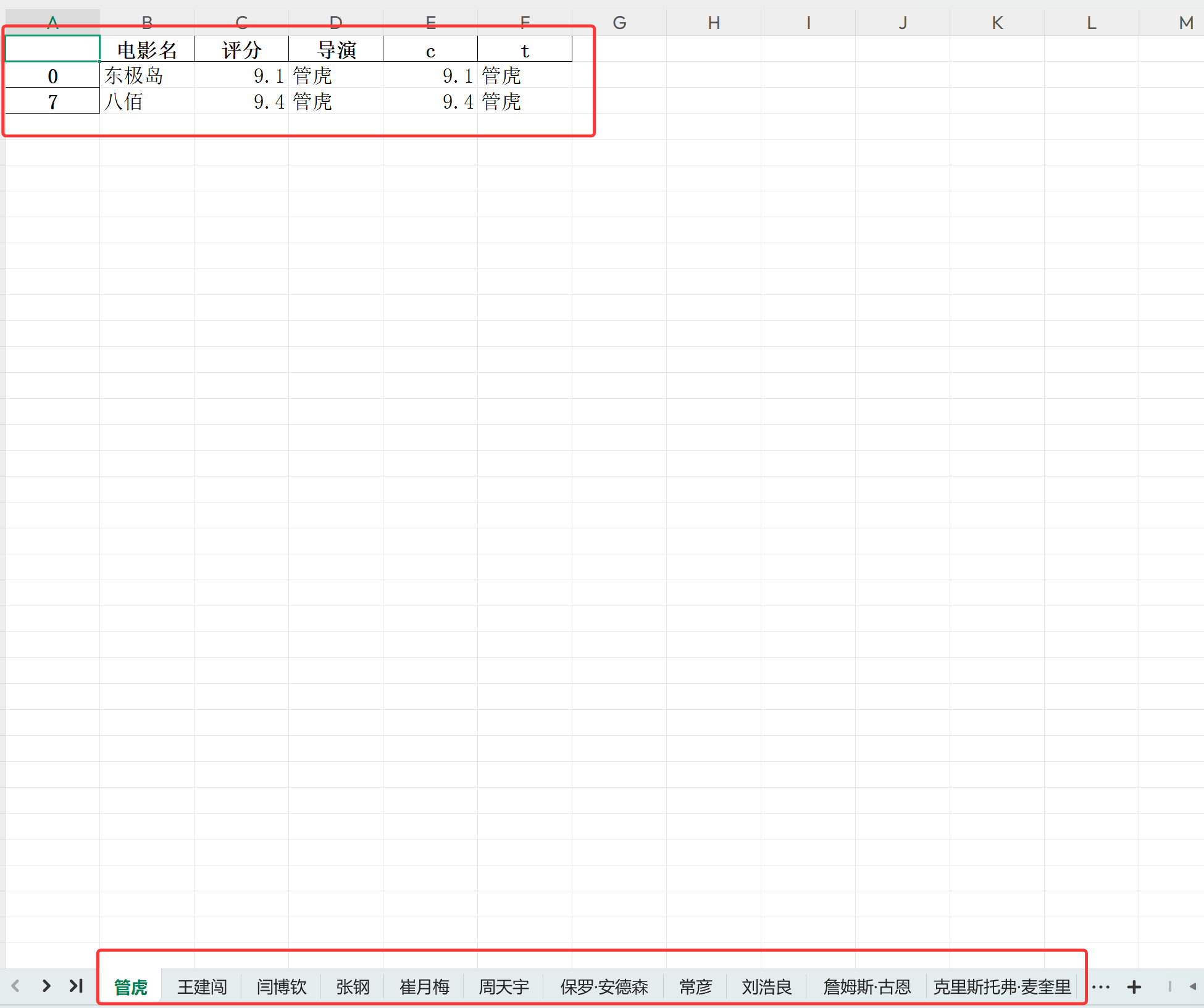Click the 电影名 header cell
Image resolution: width=1204 pixels, height=1008 pixels.
click(x=147, y=50)
